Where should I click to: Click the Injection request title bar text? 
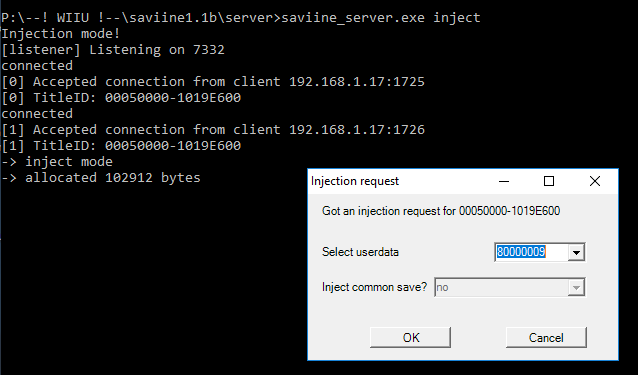[355, 181]
